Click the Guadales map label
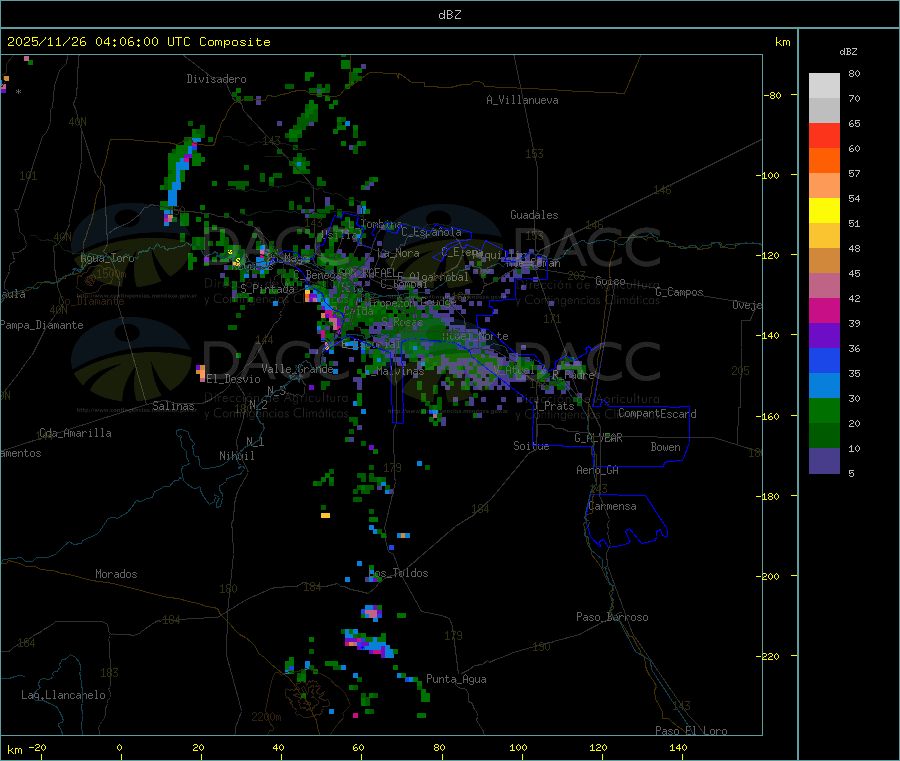This screenshot has height=761, width=900. 534,215
